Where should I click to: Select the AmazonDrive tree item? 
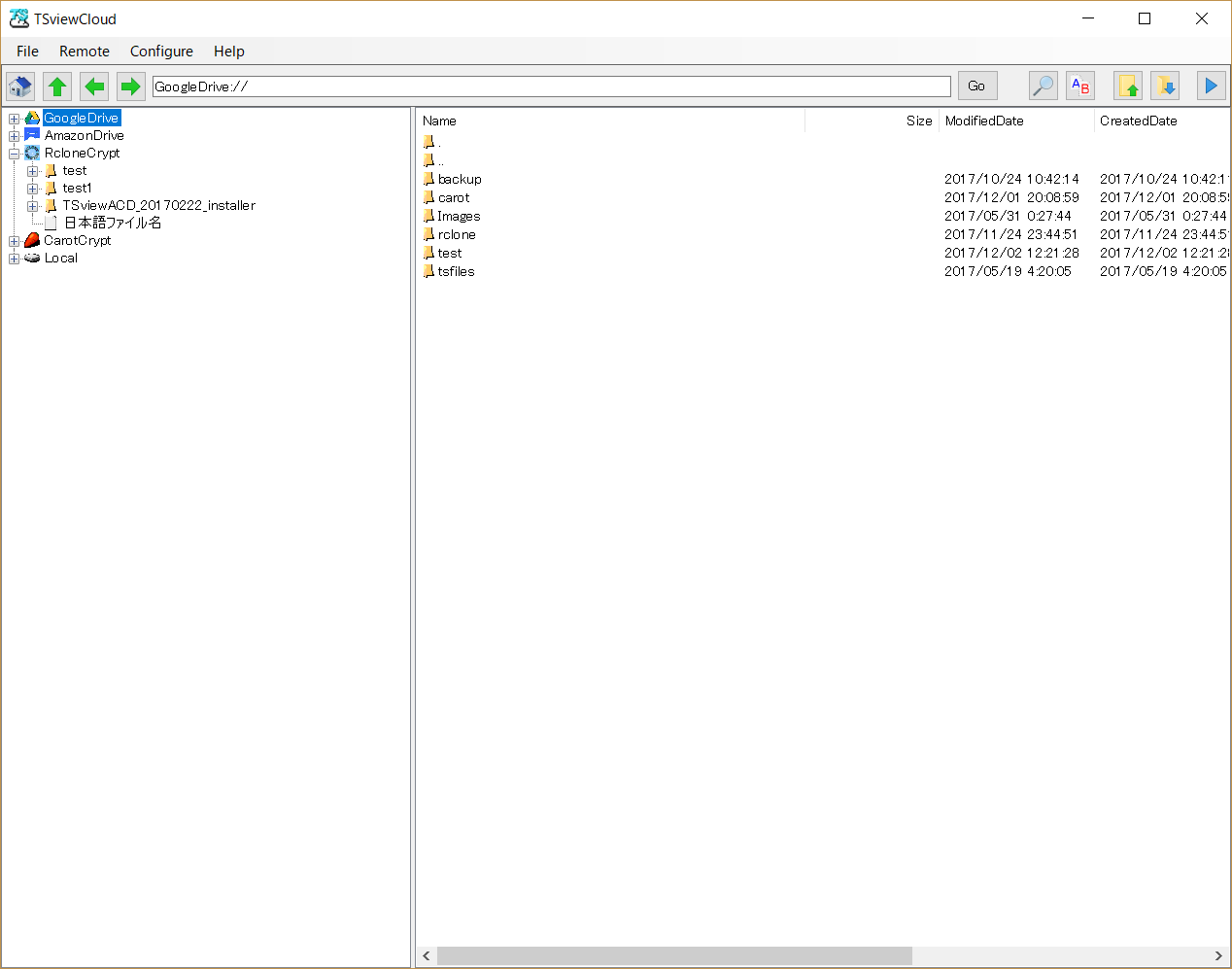tap(84, 136)
